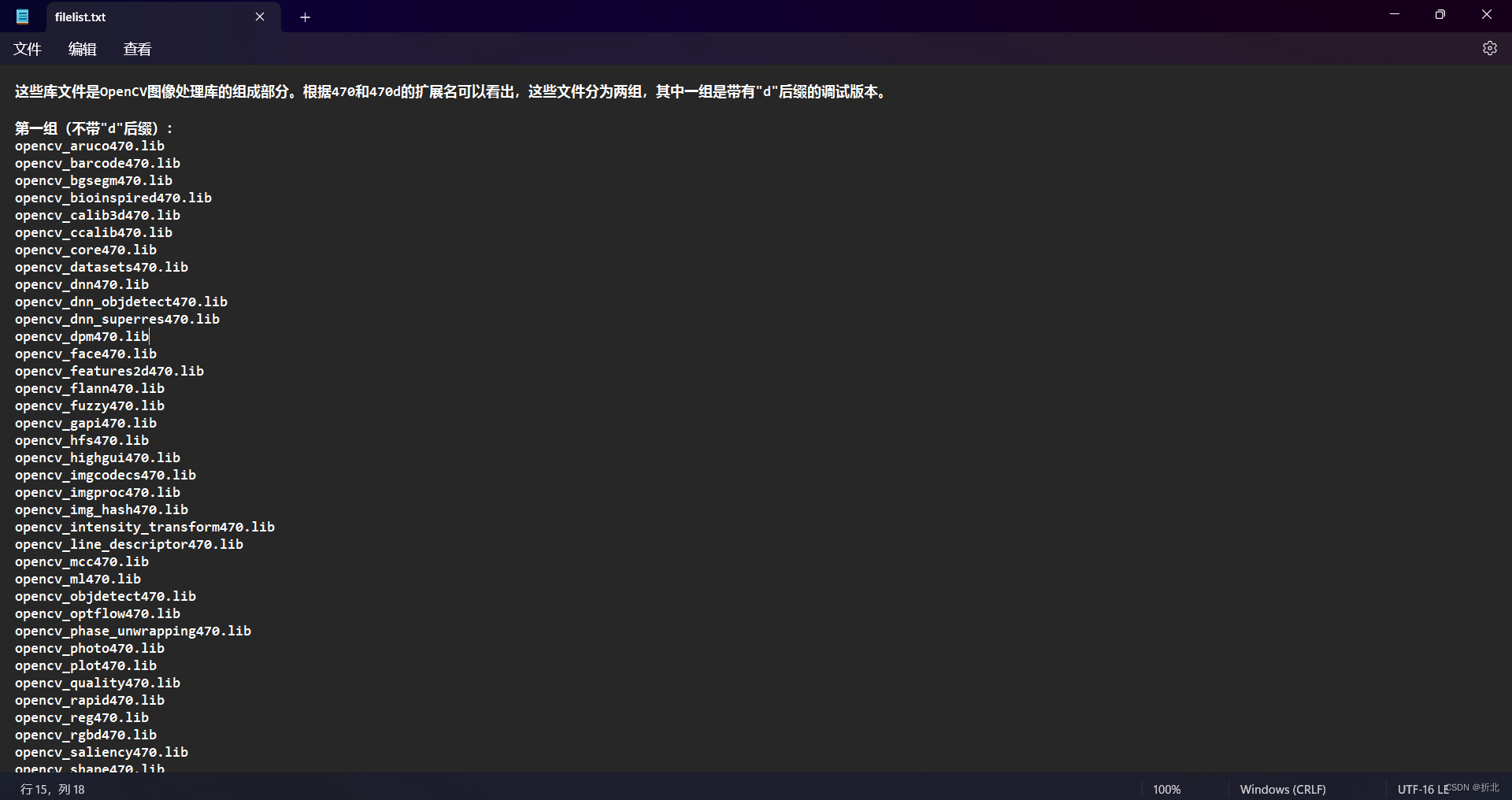Viewport: 1512px width, 800px height.
Task: Open the 文件 menu
Action: pyautogui.click(x=28, y=49)
